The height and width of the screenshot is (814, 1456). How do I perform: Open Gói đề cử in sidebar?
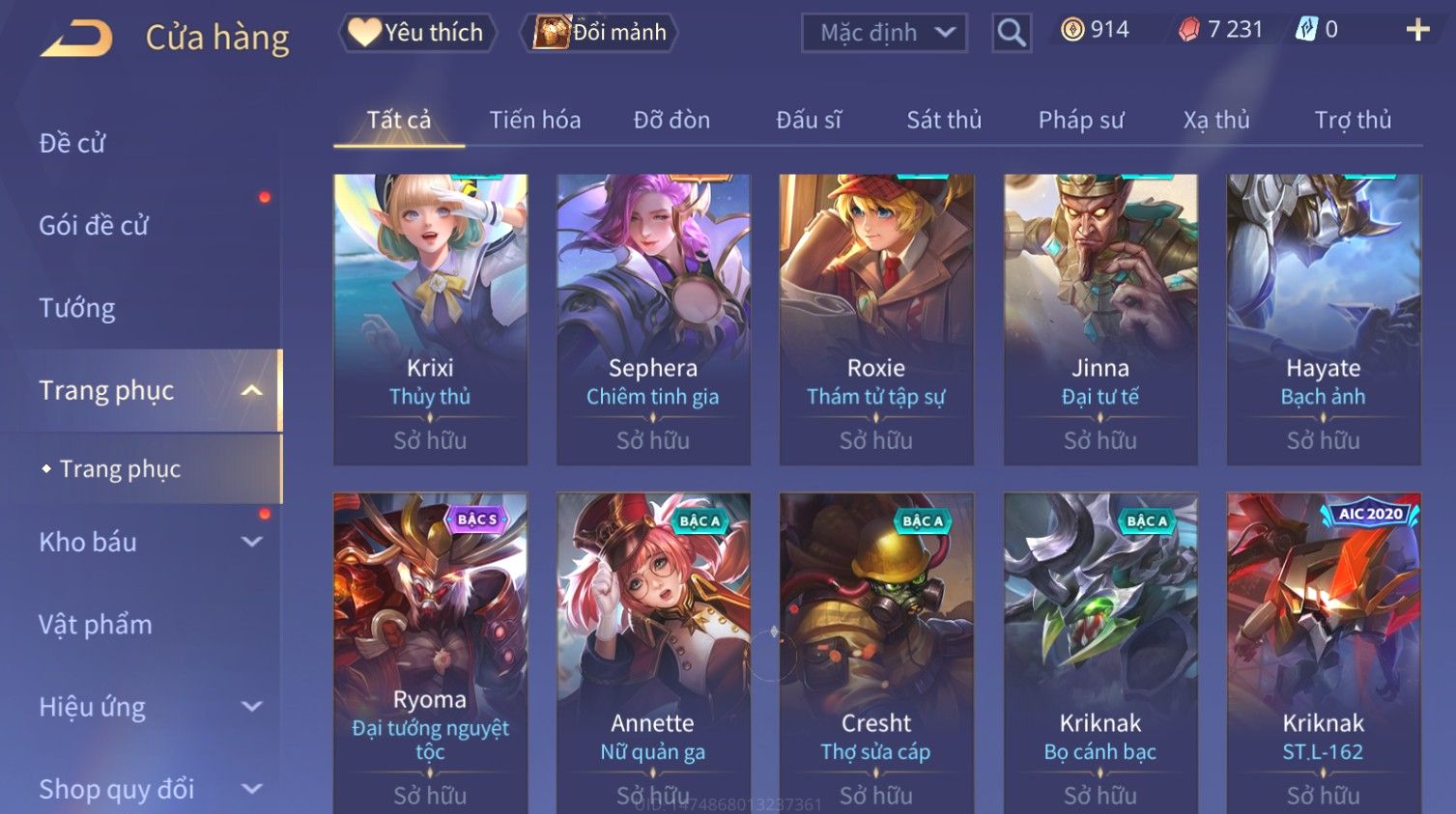pyautogui.click(x=94, y=225)
